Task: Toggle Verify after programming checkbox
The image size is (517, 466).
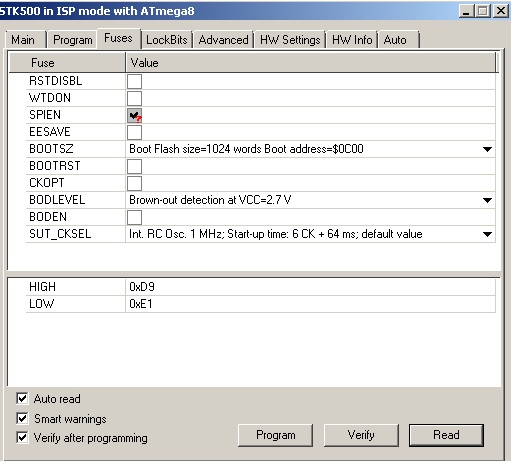Action: coord(22,437)
